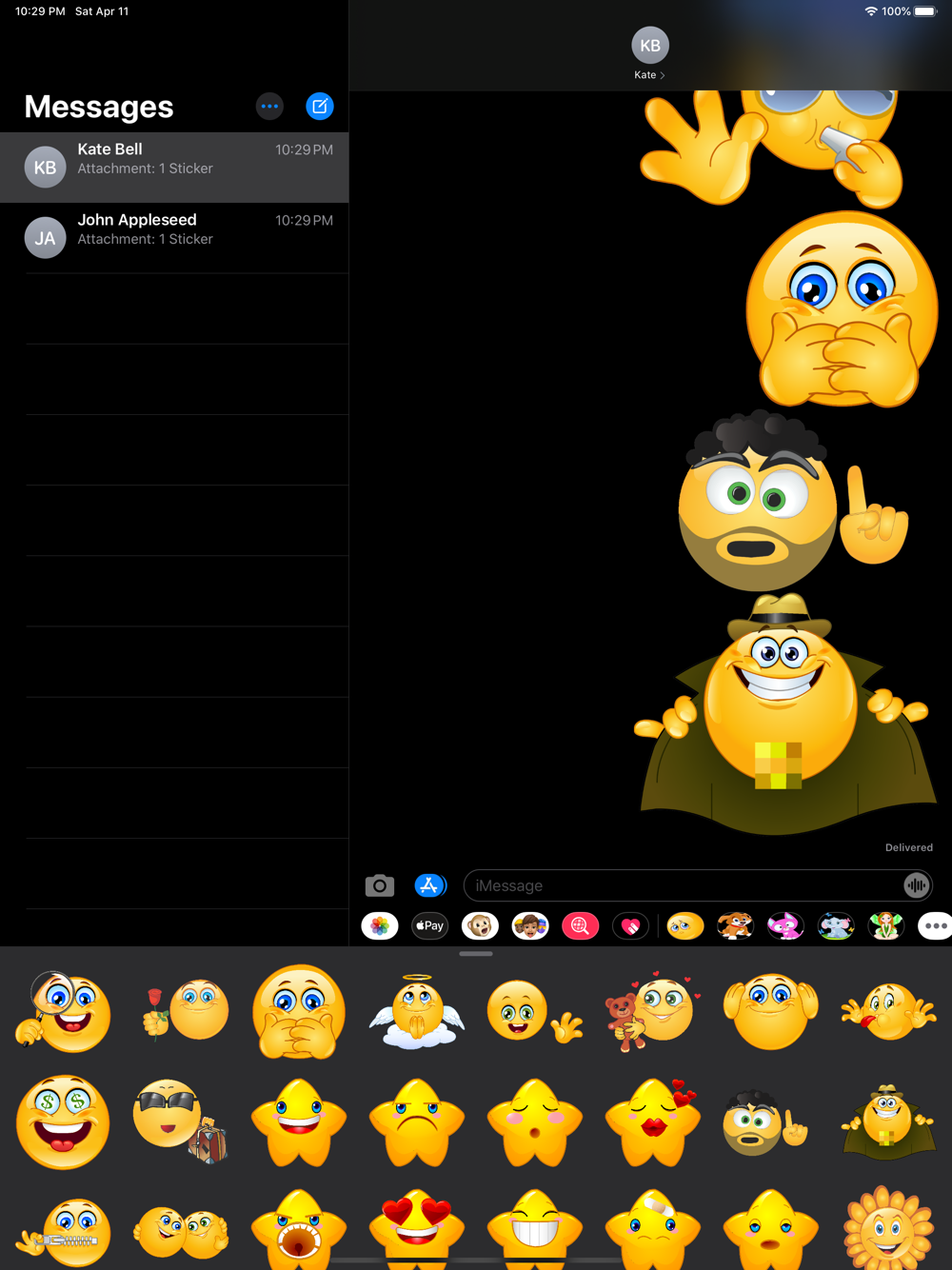Tap the sticker drawer grabber handle

[x=476, y=953]
